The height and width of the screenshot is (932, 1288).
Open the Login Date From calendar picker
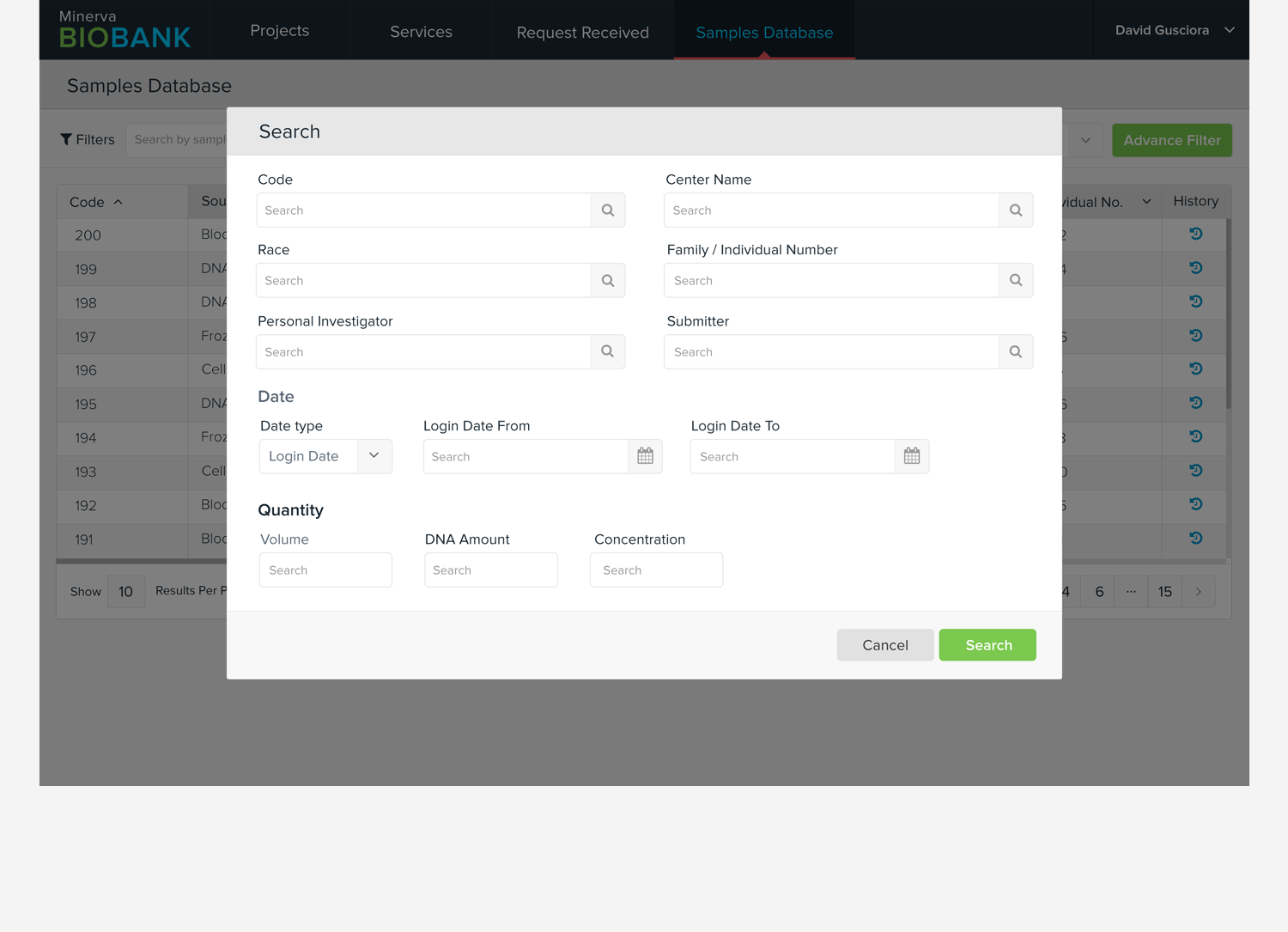pyautogui.click(x=645, y=457)
